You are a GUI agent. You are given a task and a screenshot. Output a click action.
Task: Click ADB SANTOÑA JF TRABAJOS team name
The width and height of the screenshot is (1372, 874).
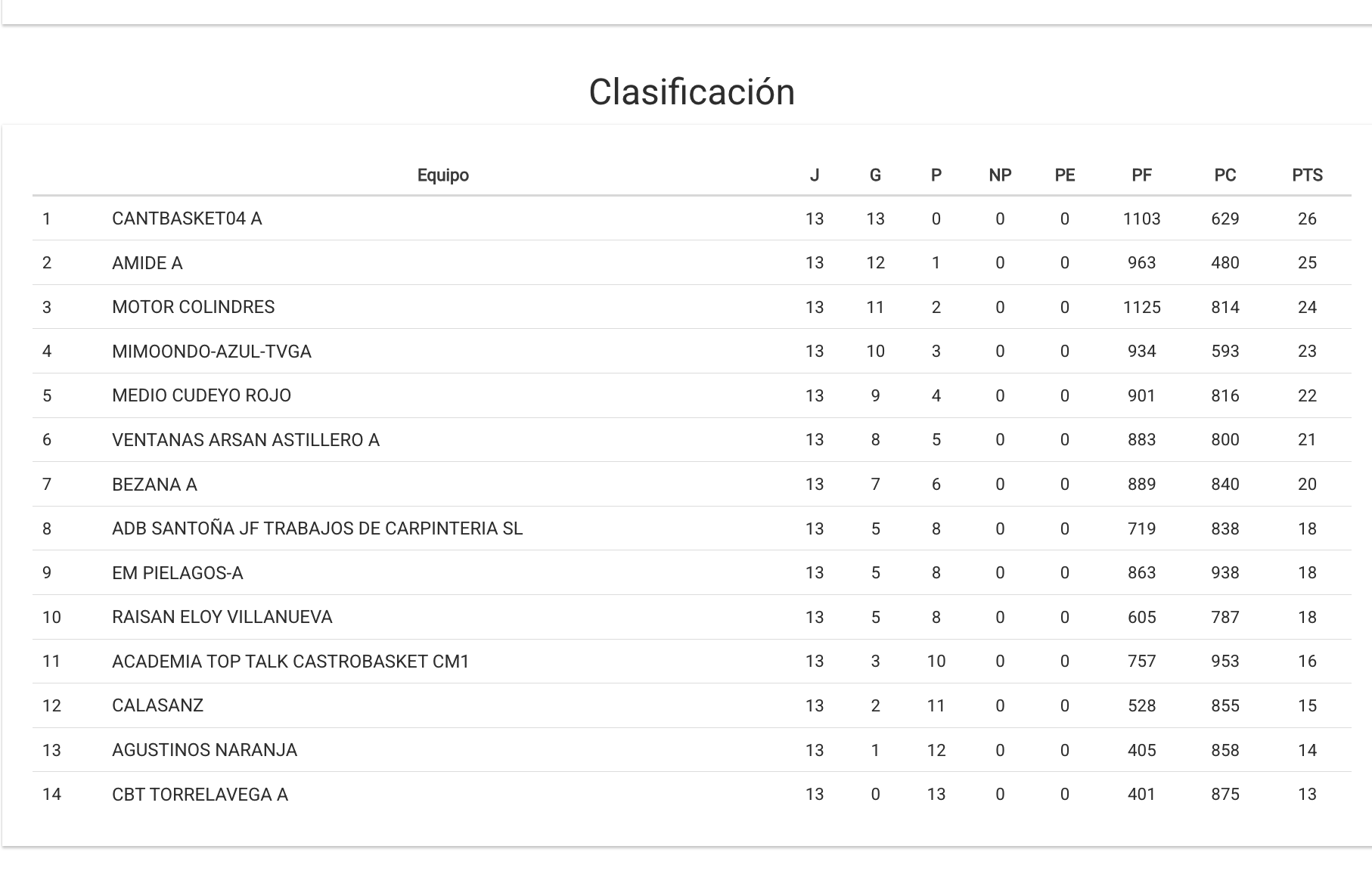click(x=317, y=528)
